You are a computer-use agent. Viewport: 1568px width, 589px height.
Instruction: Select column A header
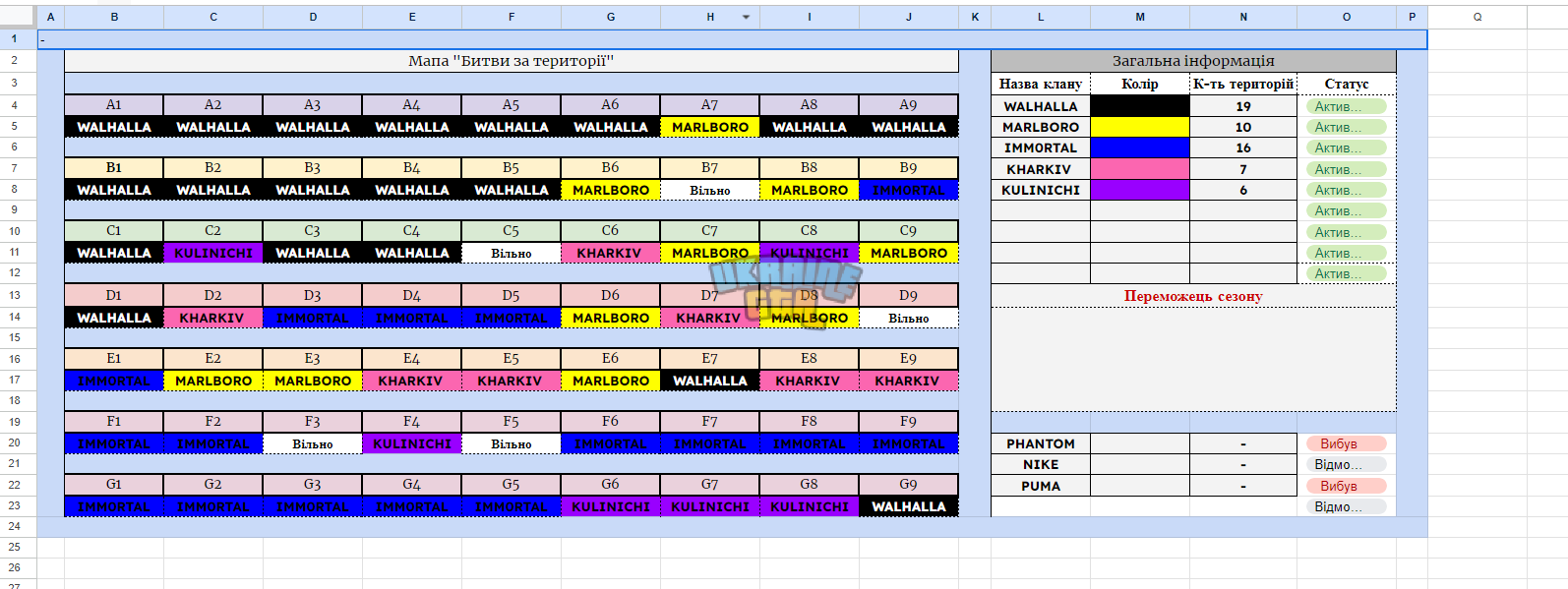tap(50, 17)
